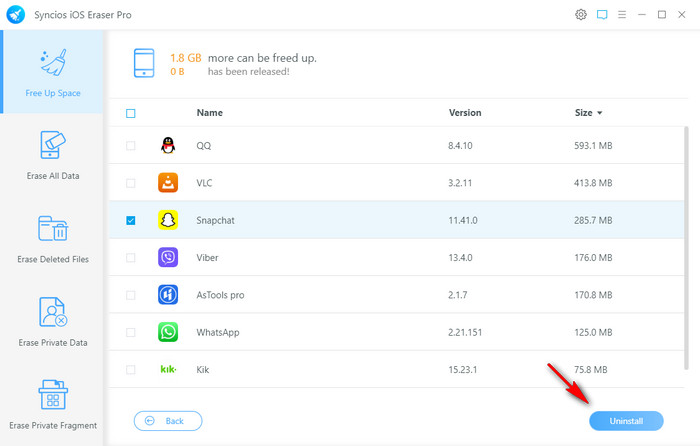Open the settings gear icon
Screen dimensions: 700x446
tap(581, 15)
